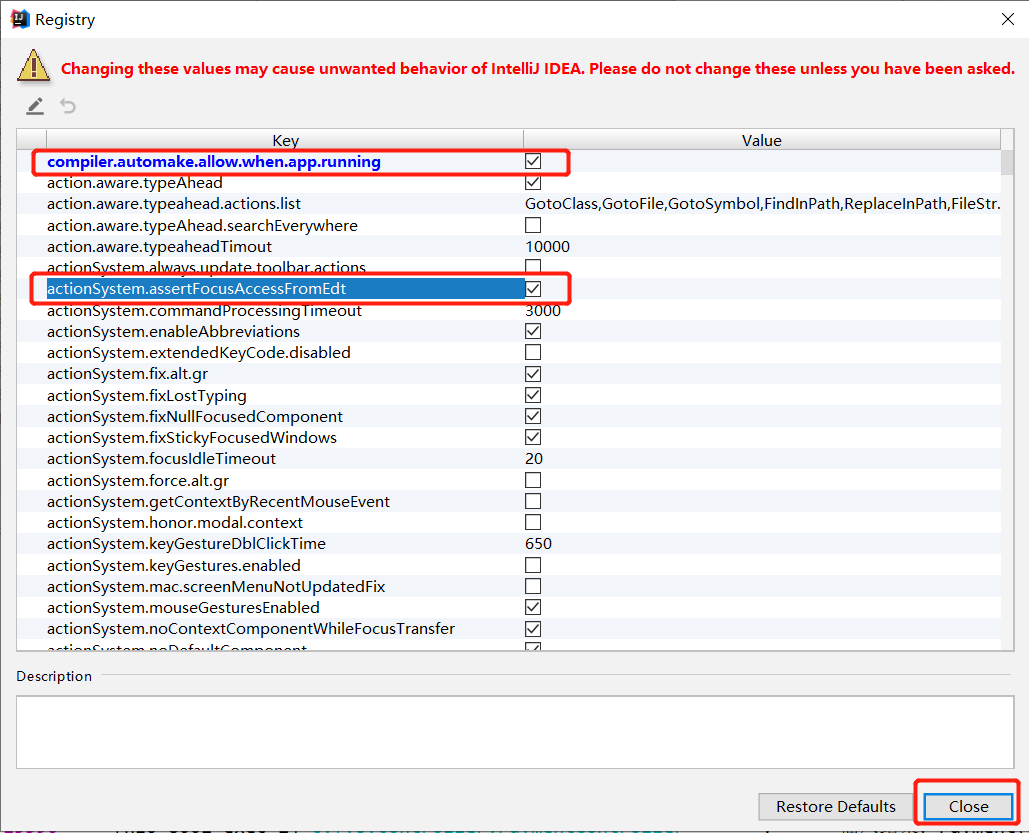Select action.aware.typeaheadTimout key
Viewport: 1029px width, 833px height.
click(159, 246)
